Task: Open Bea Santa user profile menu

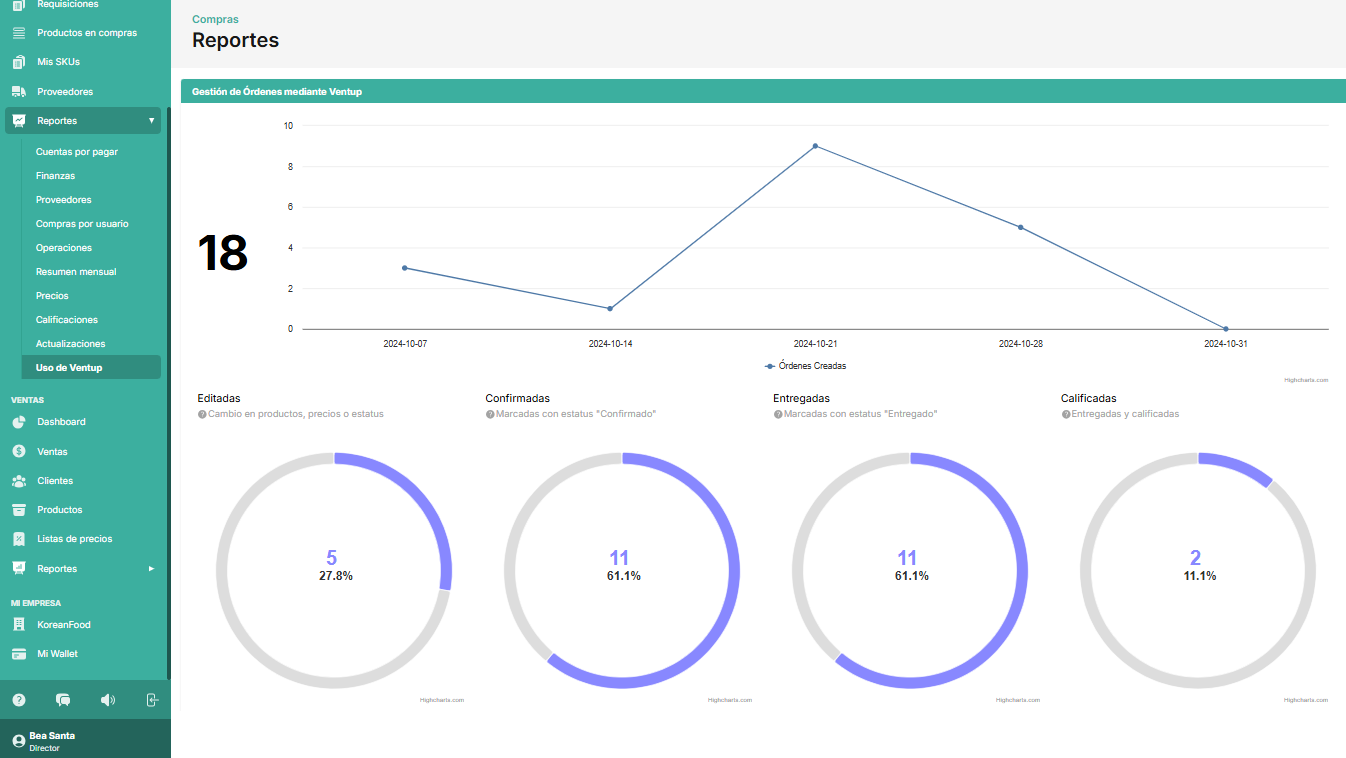Action: coord(52,741)
